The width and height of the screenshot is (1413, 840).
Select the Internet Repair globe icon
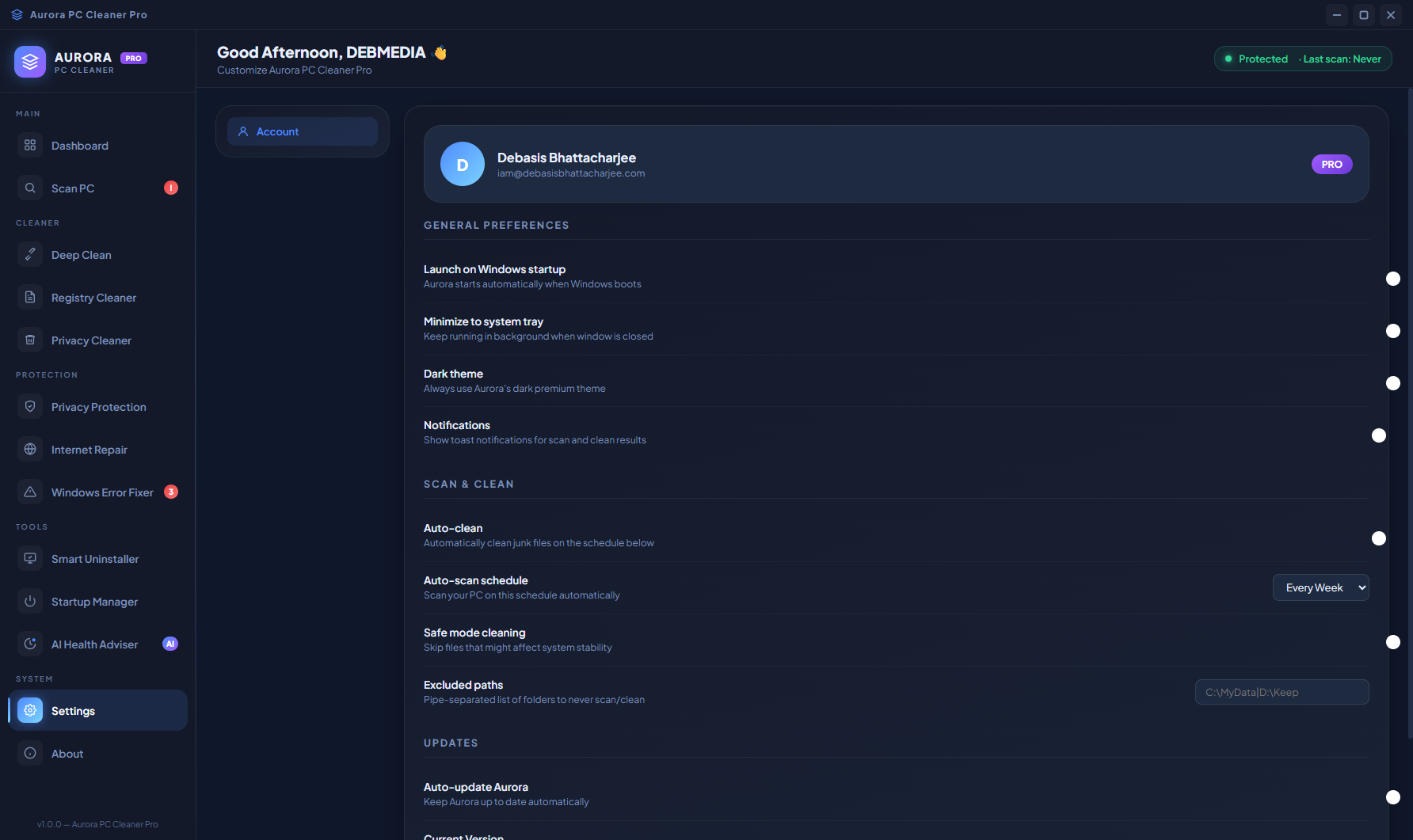point(30,449)
